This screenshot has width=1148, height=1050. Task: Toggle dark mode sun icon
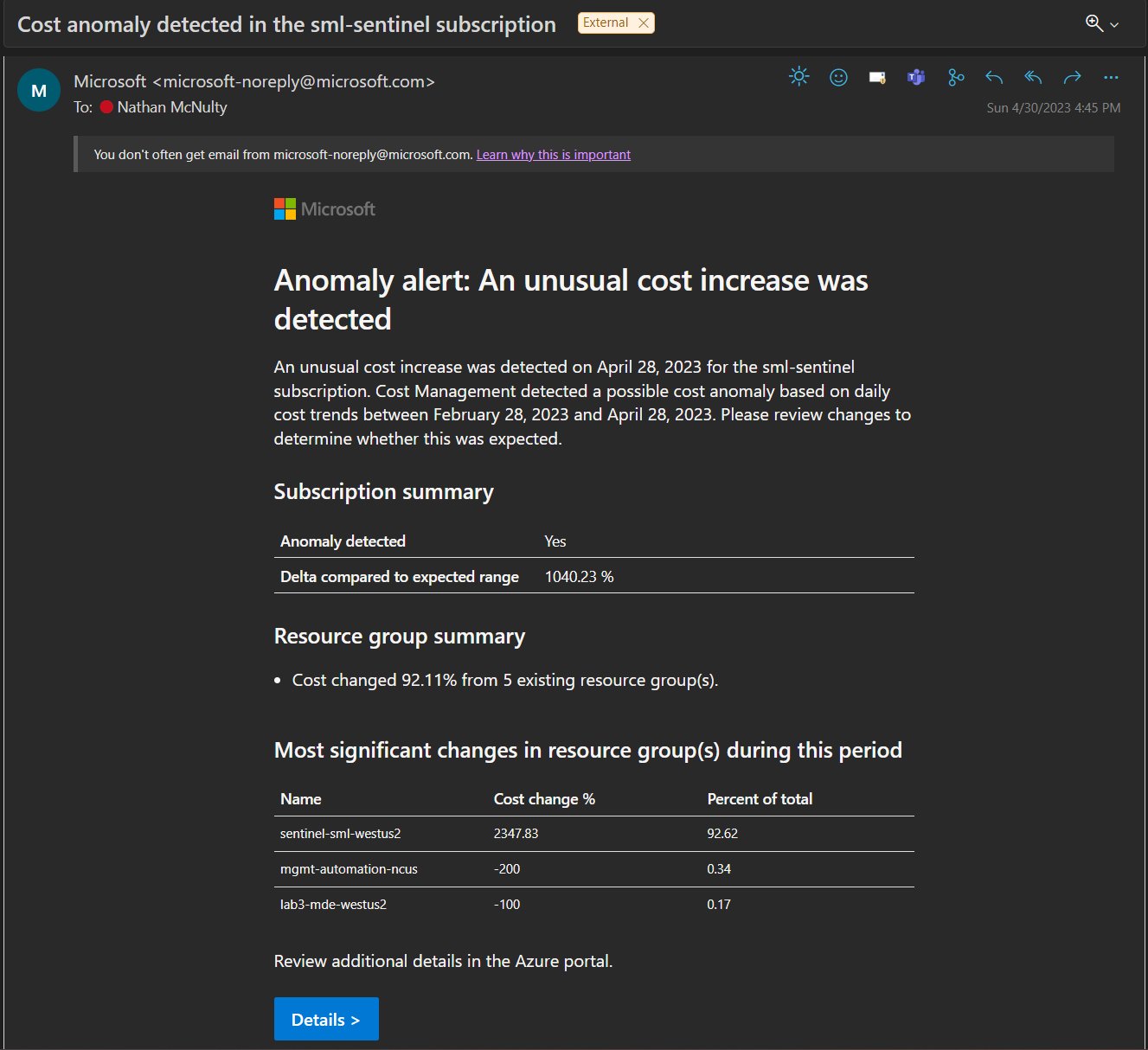click(798, 77)
